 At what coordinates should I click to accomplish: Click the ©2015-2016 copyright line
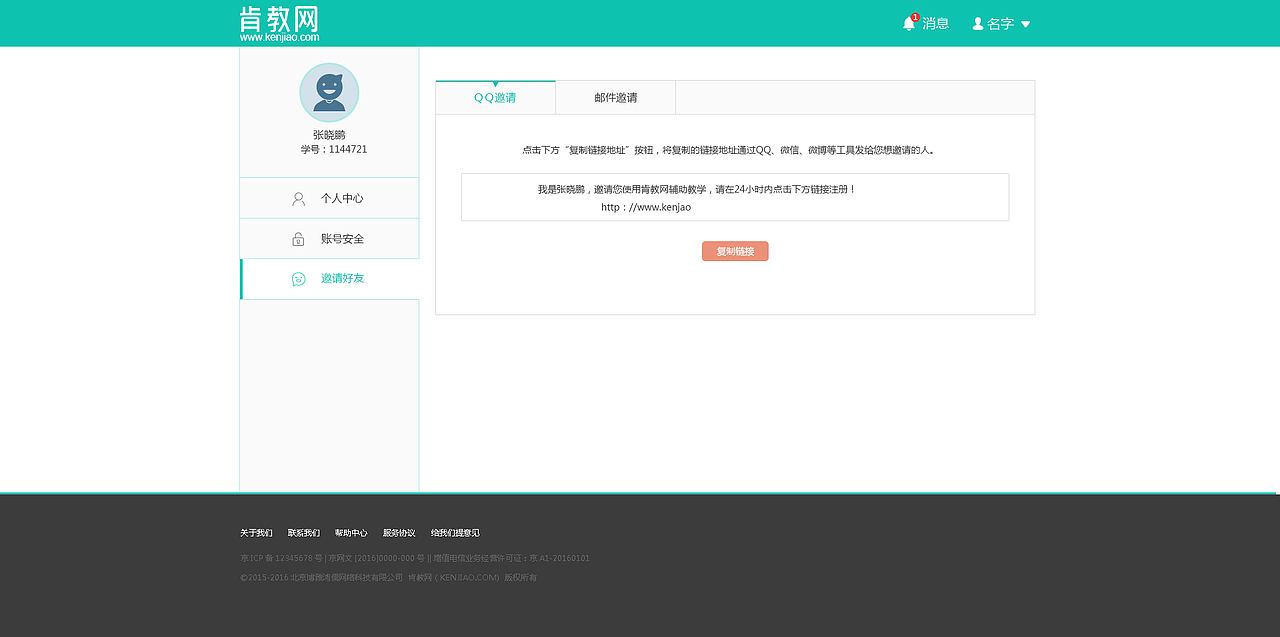pos(389,577)
